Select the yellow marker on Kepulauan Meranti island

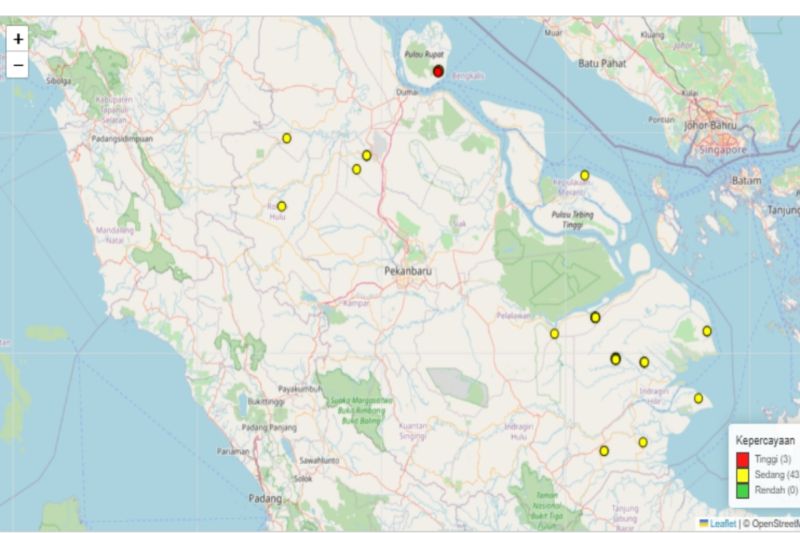[x=585, y=175]
